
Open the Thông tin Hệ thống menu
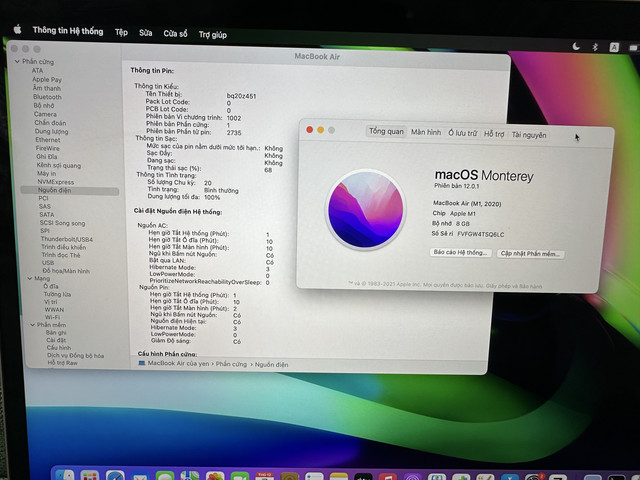68,31
